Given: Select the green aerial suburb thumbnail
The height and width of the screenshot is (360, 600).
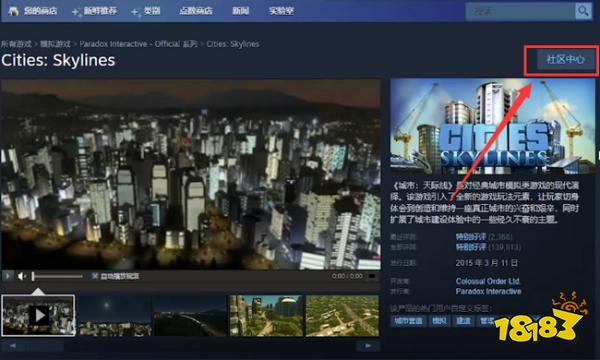Looking at the screenshot, I should coord(342,316).
